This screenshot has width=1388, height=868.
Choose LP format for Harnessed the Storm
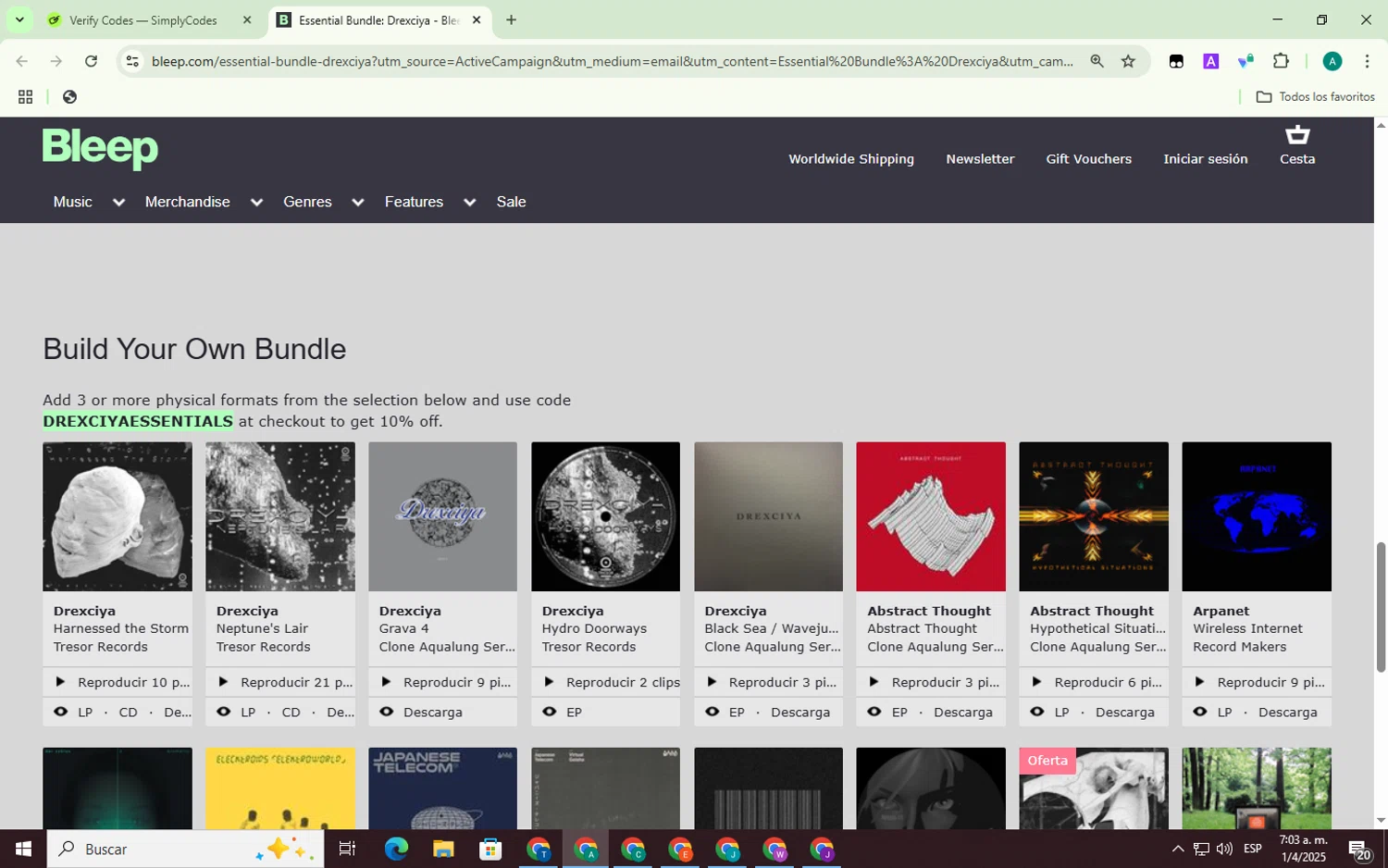click(85, 712)
